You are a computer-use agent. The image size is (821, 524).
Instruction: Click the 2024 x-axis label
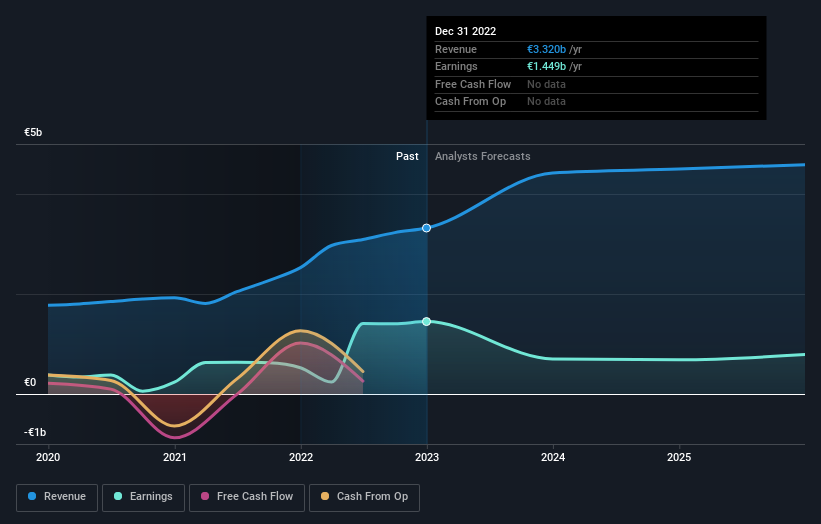[553, 458]
